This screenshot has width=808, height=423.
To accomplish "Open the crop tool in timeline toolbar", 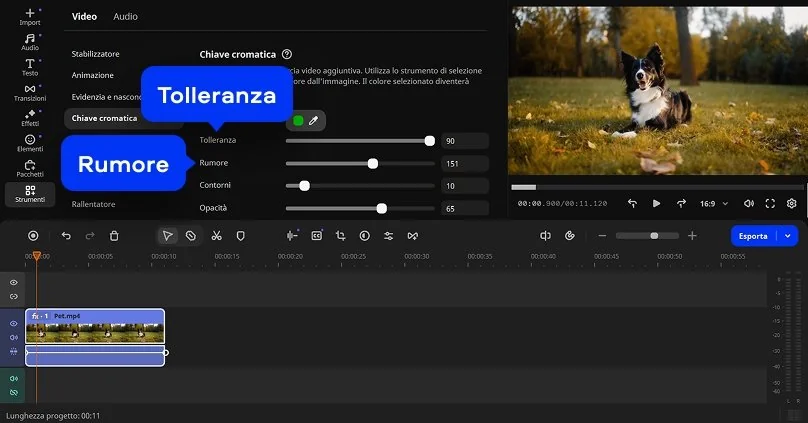I will (x=340, y=236).
